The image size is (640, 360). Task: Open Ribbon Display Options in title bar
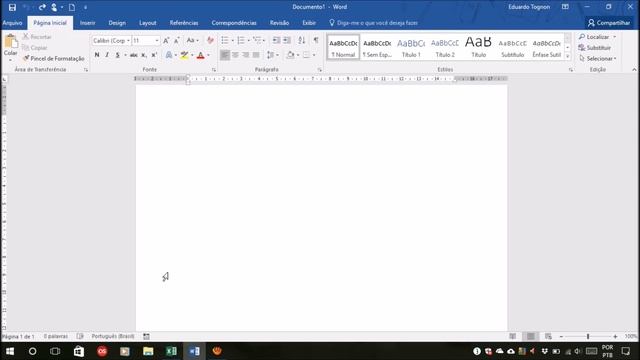[x=565, y=7]
